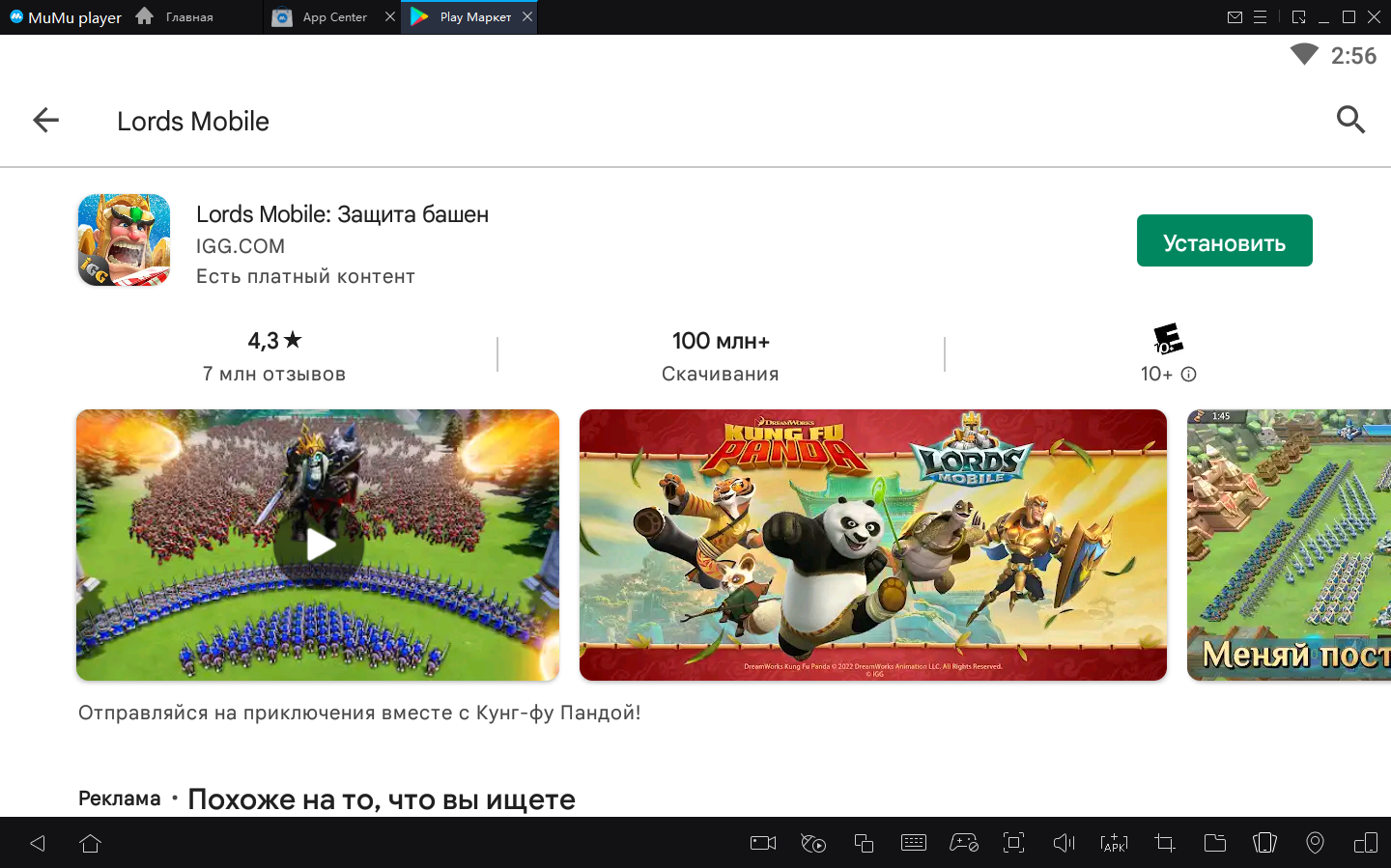The width and height of the screenshot is (1391, 868).
Task: Set virtual location with the pin icon
Action: (x=1315, y=843)
